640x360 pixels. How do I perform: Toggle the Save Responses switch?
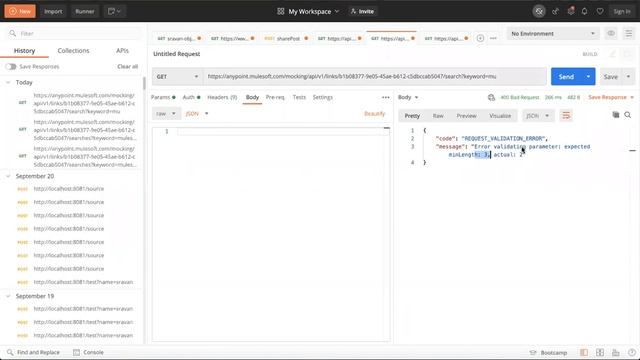(x=11, y=67)
